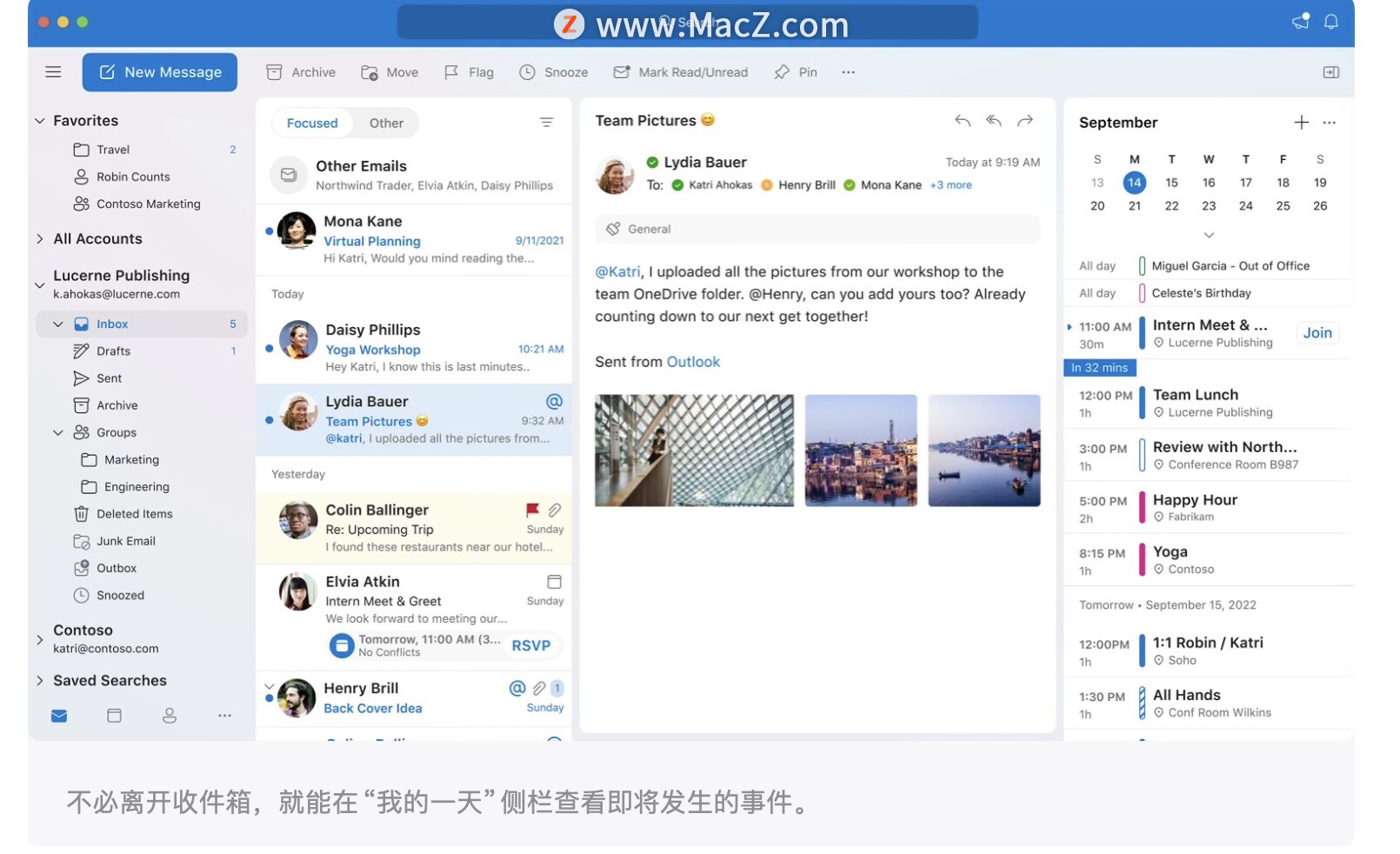Image resolution: width=1400 pixels, height=854 pixels.
Task: Flag the selected message
Action: [x=469, y=72]
